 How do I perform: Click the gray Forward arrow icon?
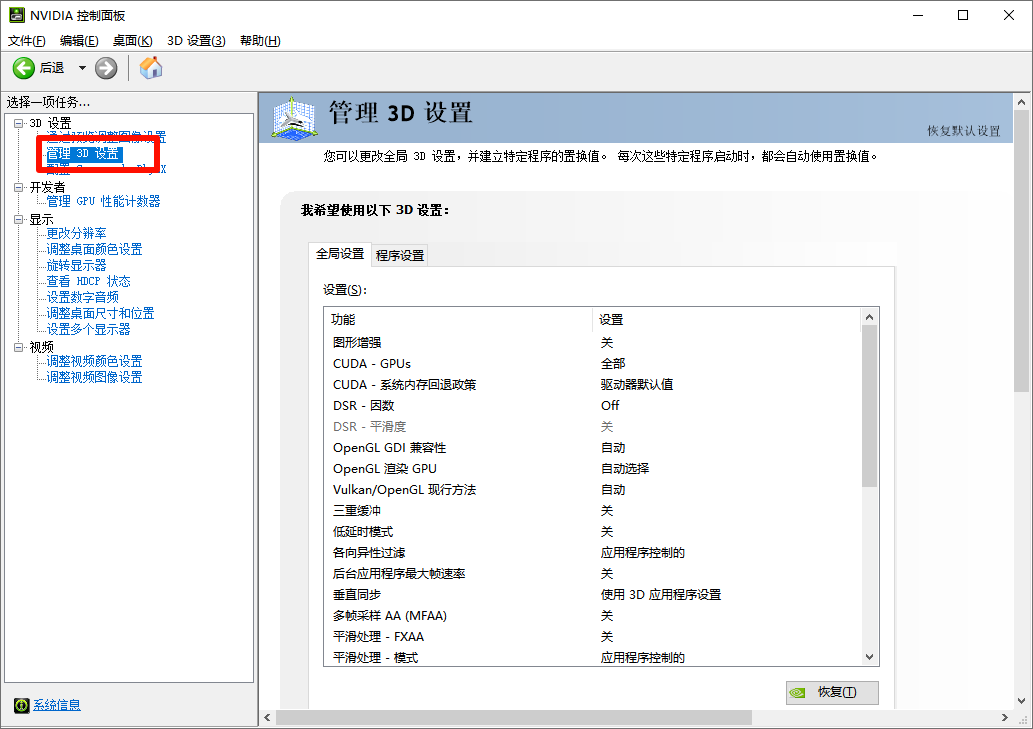coord(105,68)
